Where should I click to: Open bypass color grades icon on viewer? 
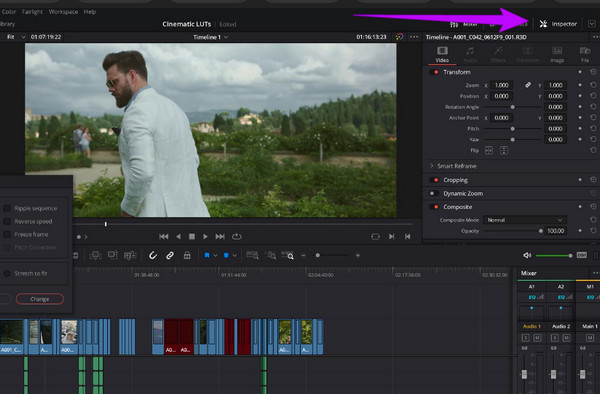(x=399, y=37)
